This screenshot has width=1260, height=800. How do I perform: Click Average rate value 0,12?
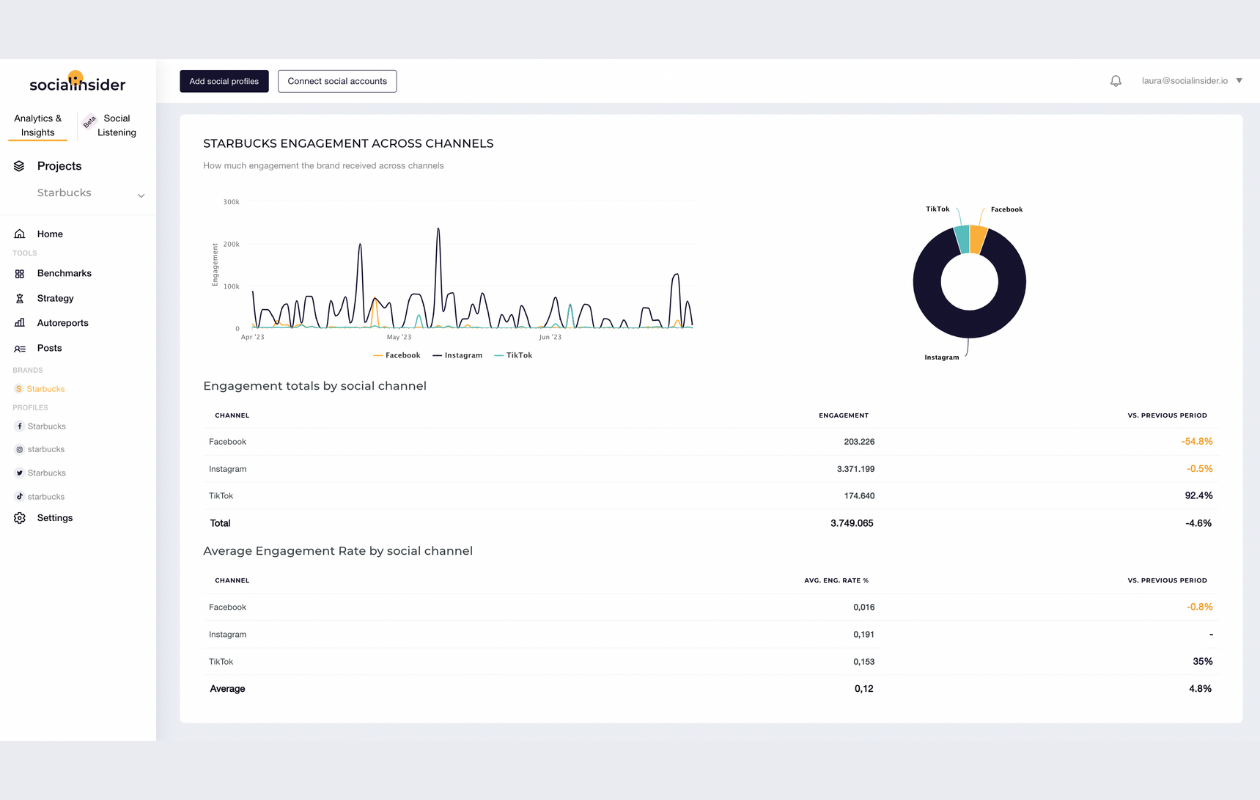coord(863,689)
